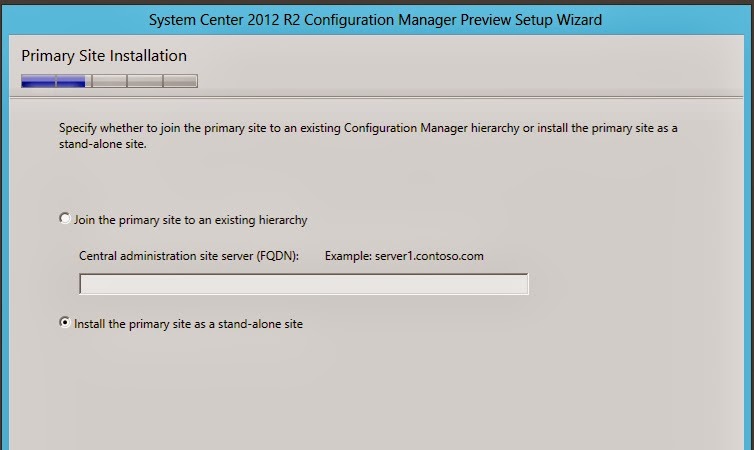Click the first filled progress step segment
This screenshot has width=754, height=450.
pyautogui.click(x=38, y=81)
